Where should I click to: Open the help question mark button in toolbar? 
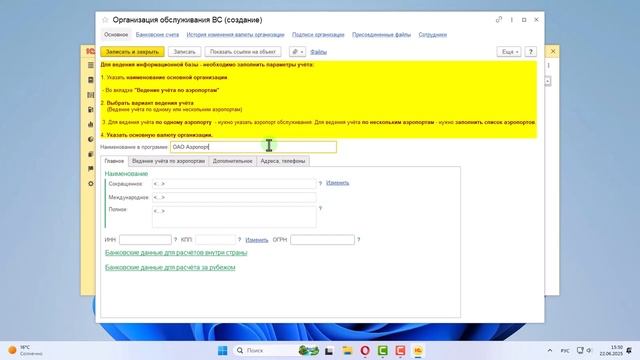tap(530, 52)
